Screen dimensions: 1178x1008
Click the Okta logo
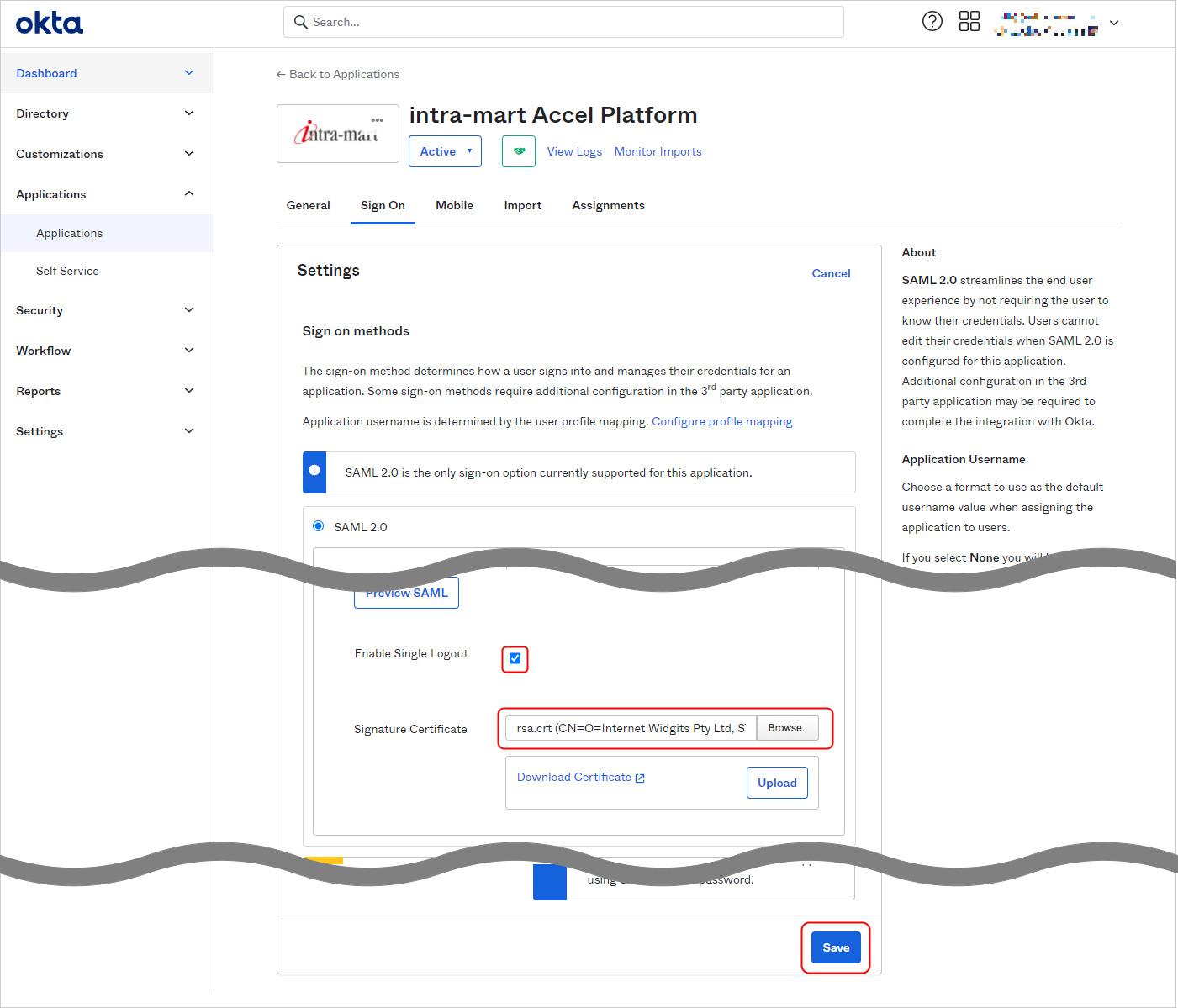(x=50, y=23)
